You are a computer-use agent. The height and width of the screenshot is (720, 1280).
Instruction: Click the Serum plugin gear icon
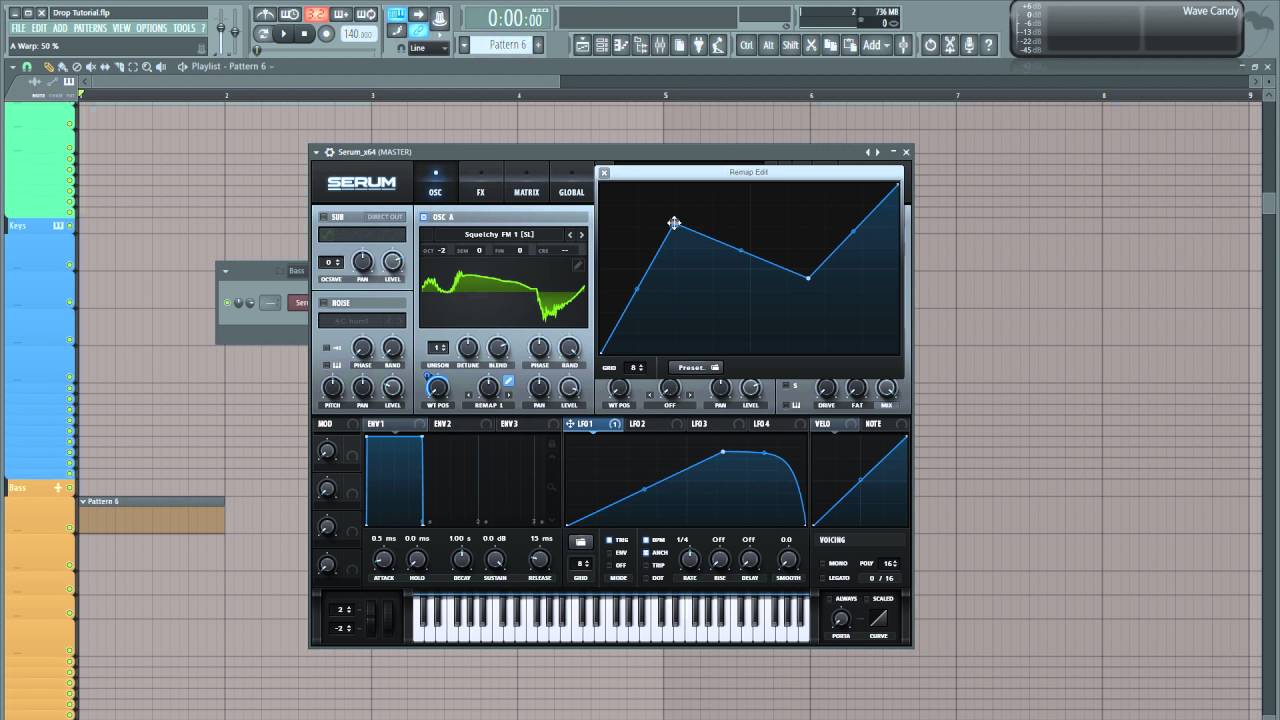pyautogui.click(x=330, y=152)
